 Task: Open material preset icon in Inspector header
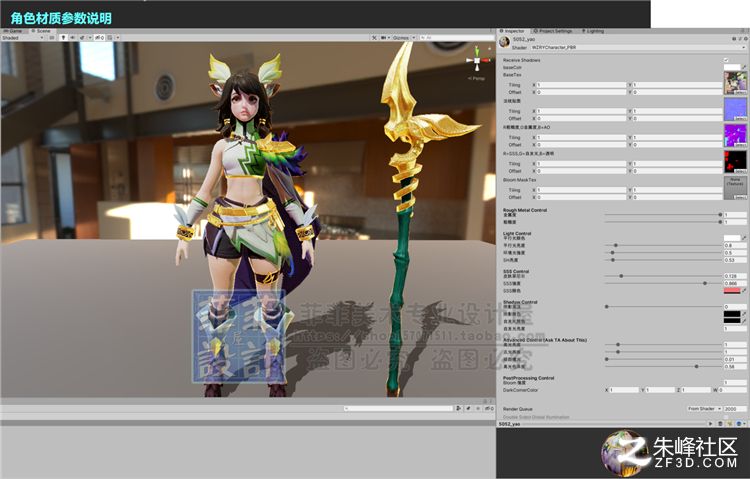(739, 39)
